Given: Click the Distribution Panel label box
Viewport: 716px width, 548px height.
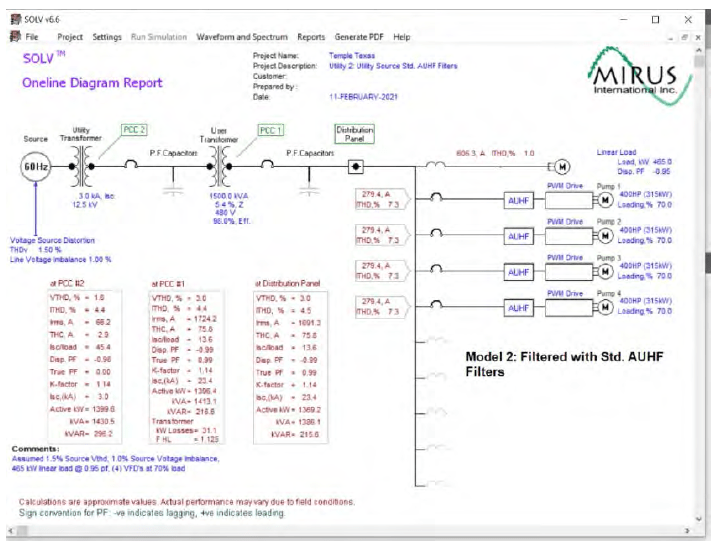Looking at the screenshot, I should 355,134.
